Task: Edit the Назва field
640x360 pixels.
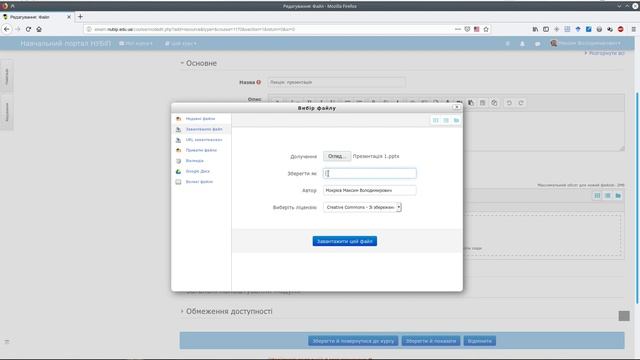Action: (x=336, y=82)
